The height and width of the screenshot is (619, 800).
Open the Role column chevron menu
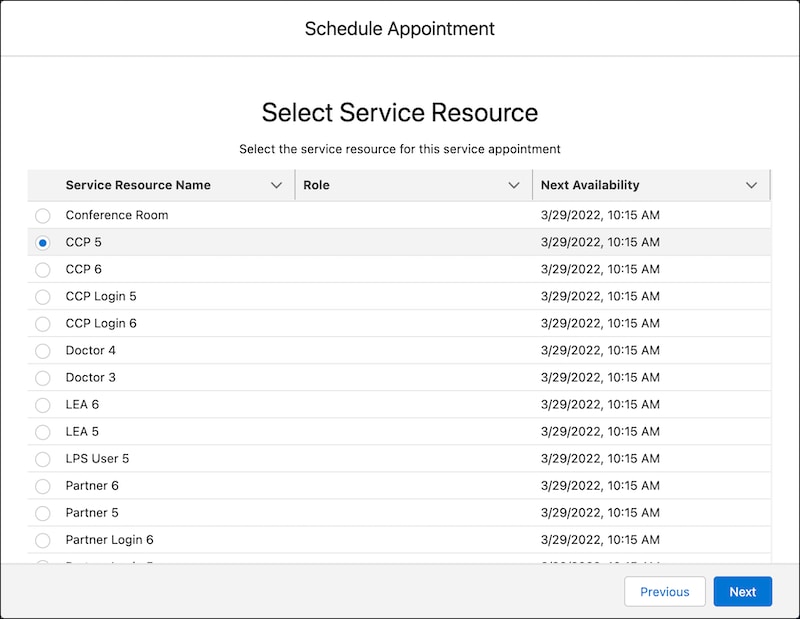(x=514, y=185)
